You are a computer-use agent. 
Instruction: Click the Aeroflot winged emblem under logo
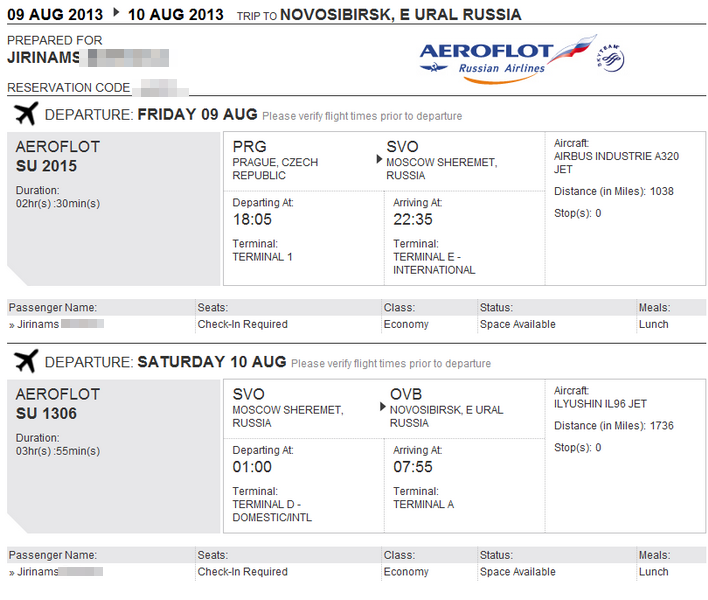click(x=434, y=68)
